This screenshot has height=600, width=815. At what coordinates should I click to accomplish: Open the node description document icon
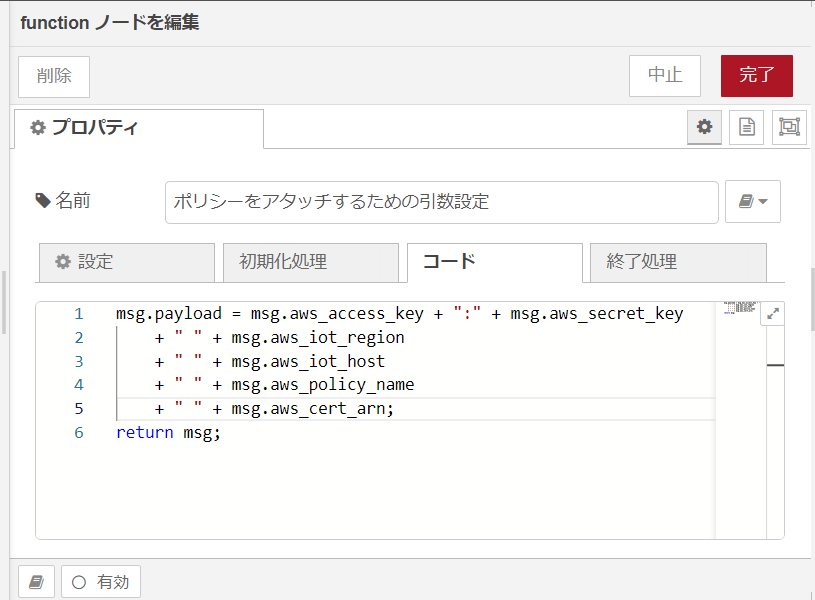(746, 127)
